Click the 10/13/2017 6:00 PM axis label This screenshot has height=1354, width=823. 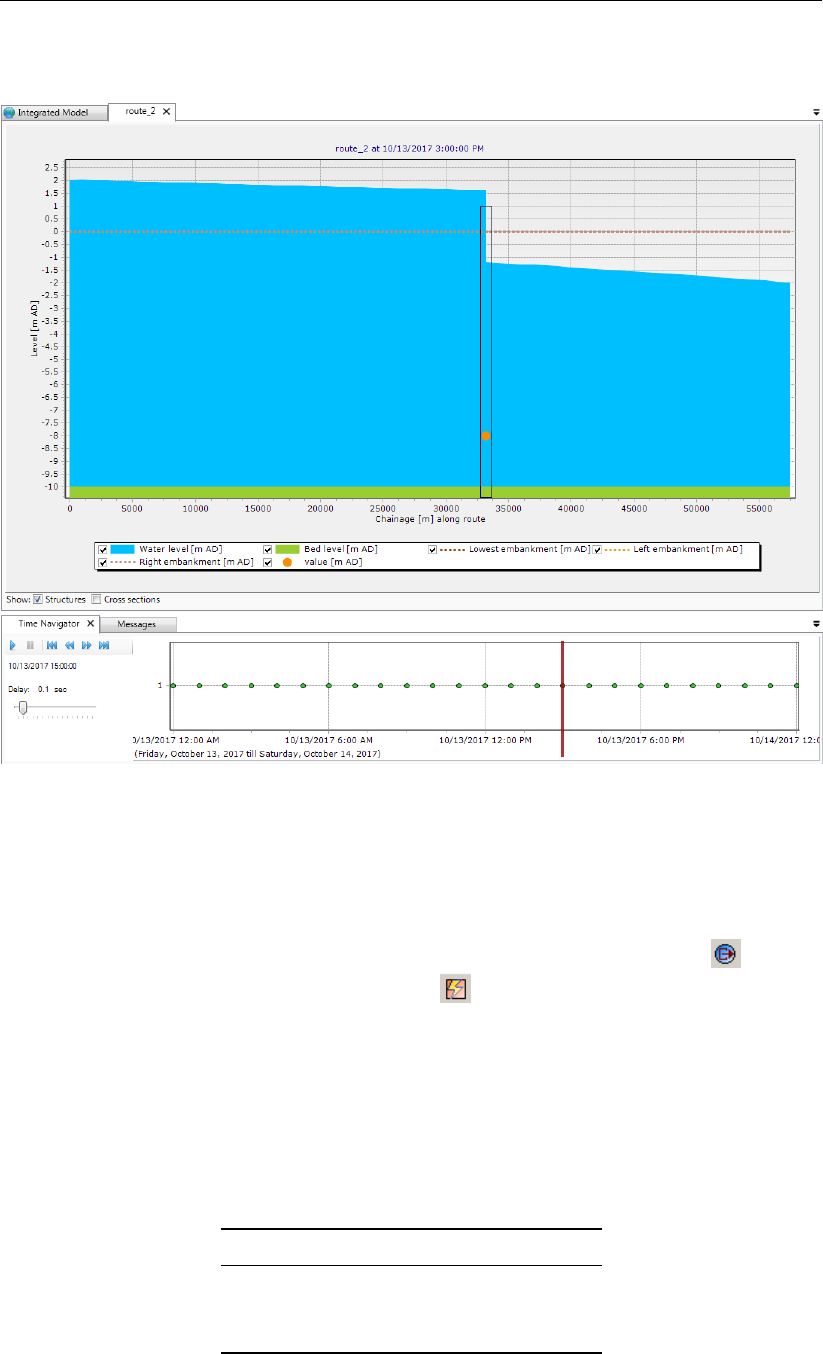point(640,741)
